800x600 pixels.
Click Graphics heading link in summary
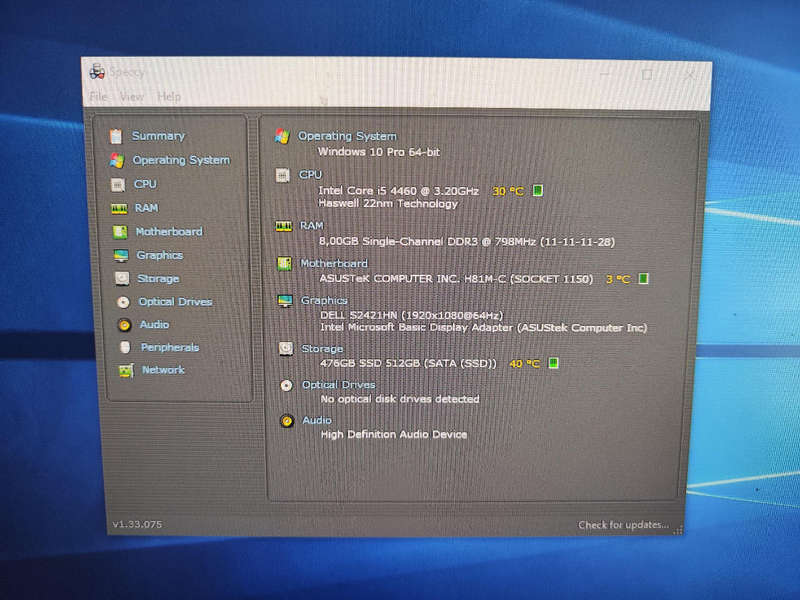[324, 301]
